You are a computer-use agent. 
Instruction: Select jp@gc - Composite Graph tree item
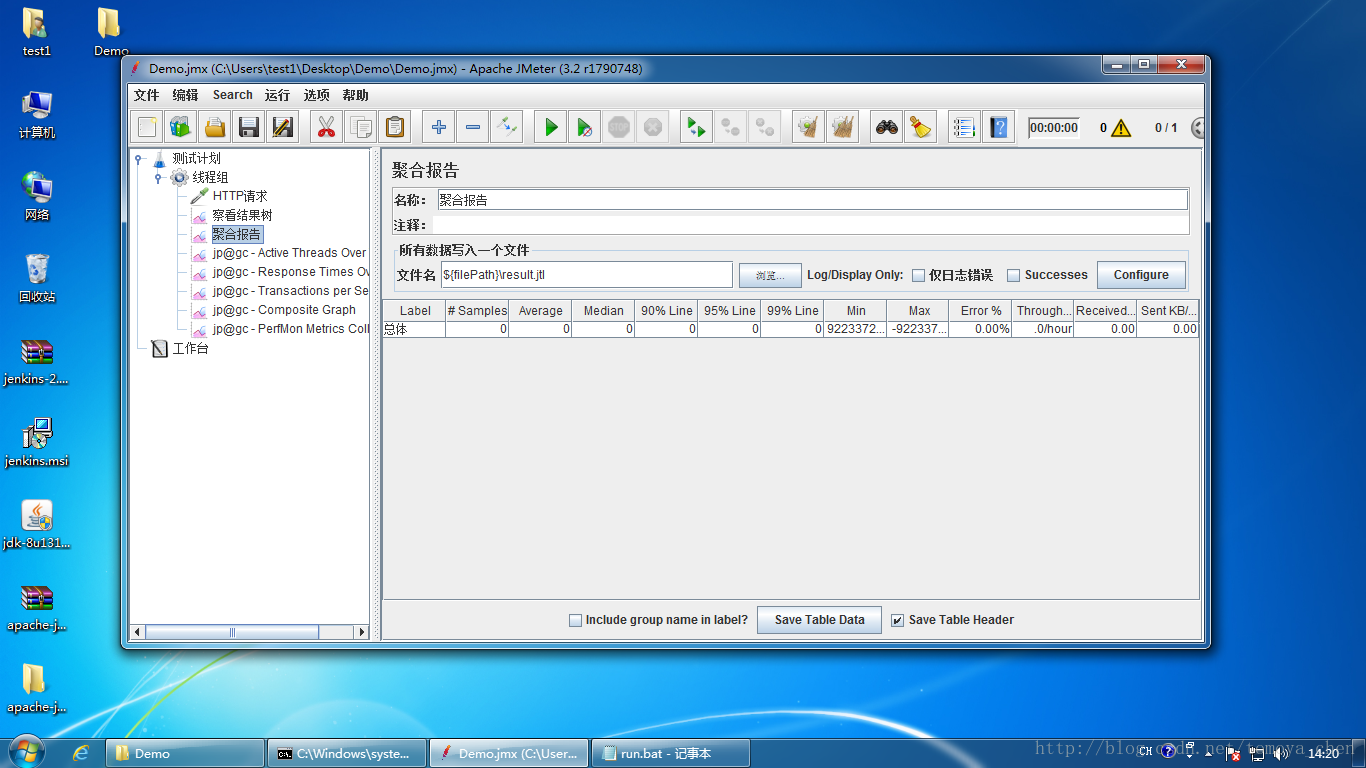click(x=284, y=310)
